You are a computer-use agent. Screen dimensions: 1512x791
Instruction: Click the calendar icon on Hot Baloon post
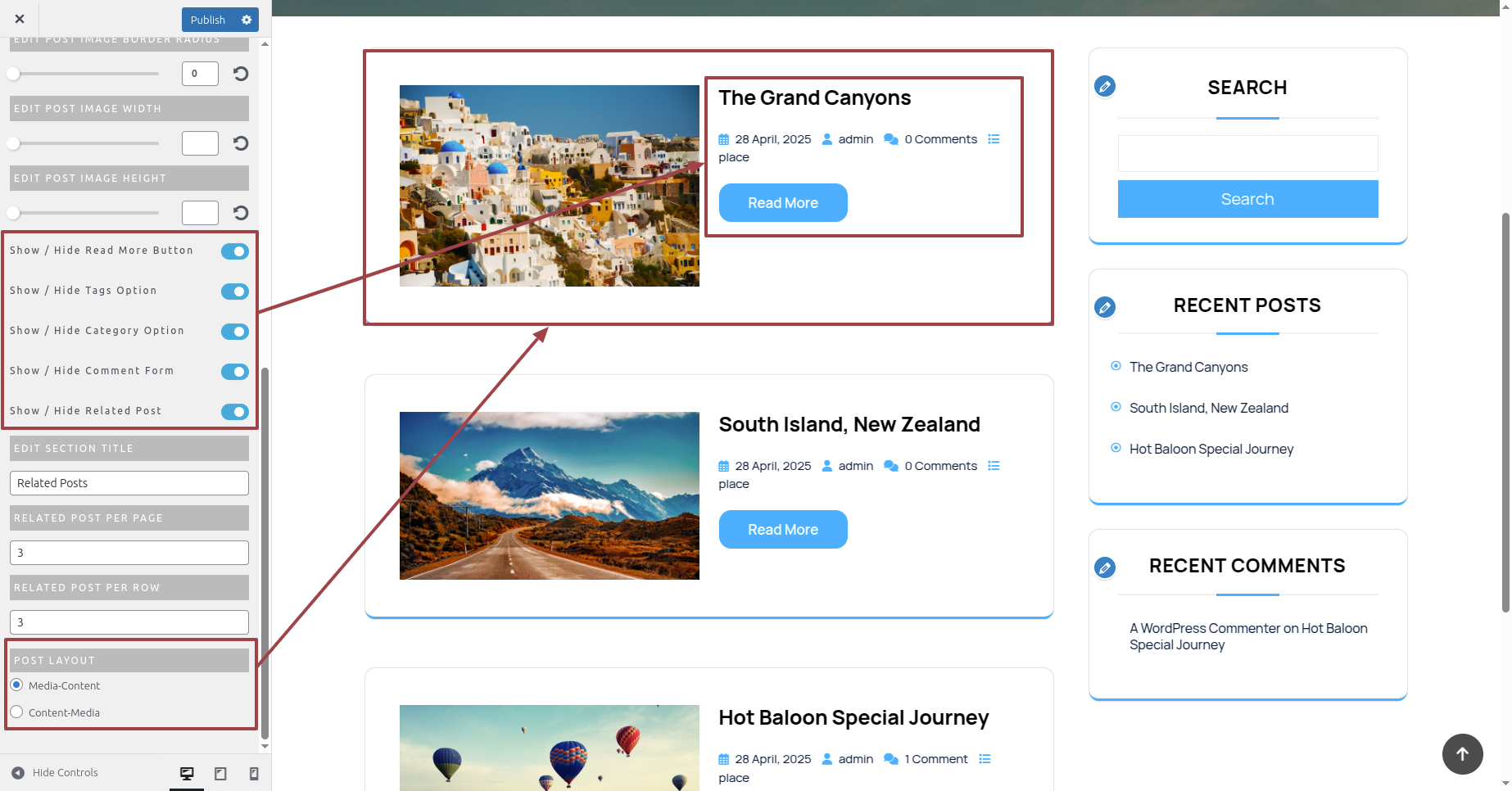point(723,759)
